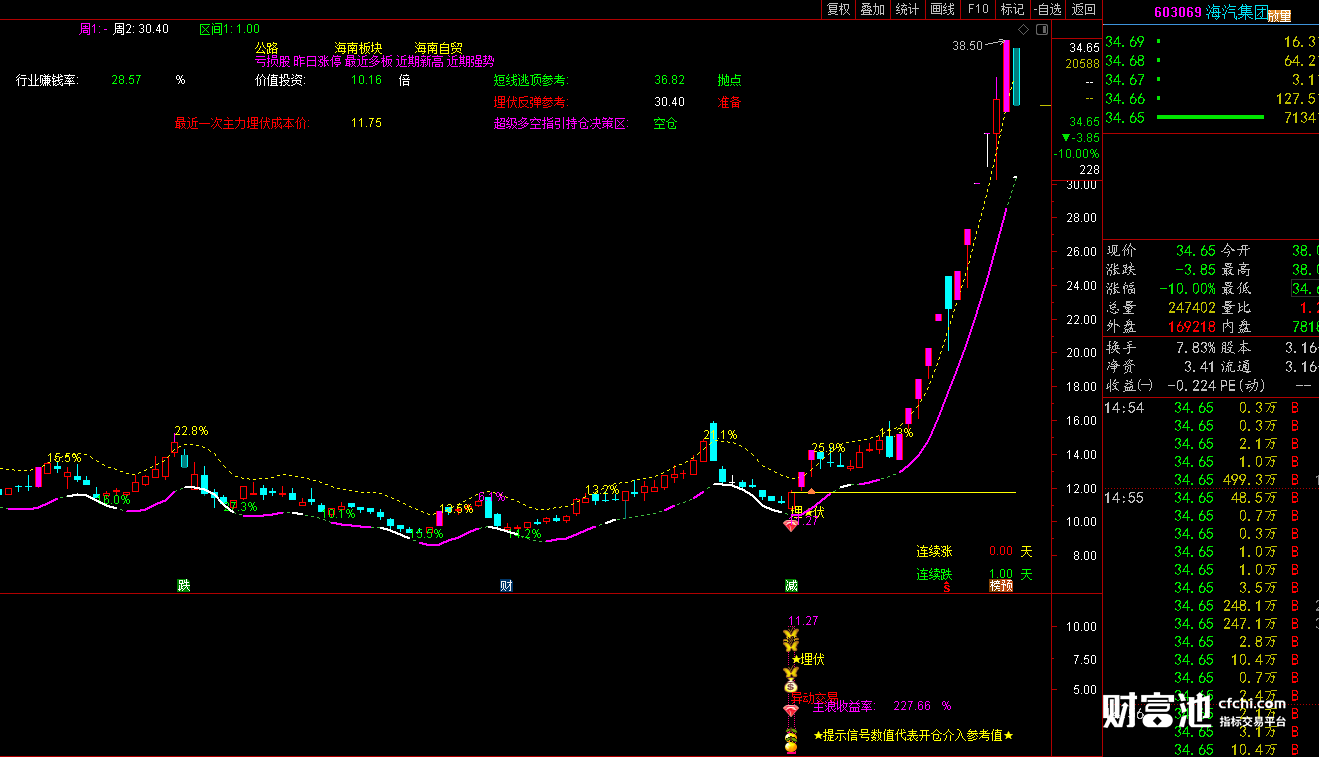1319x757 pixels.
Task: Click the 34.67 ask price row
Action: pyautogui.click(x=1211, y=80)
